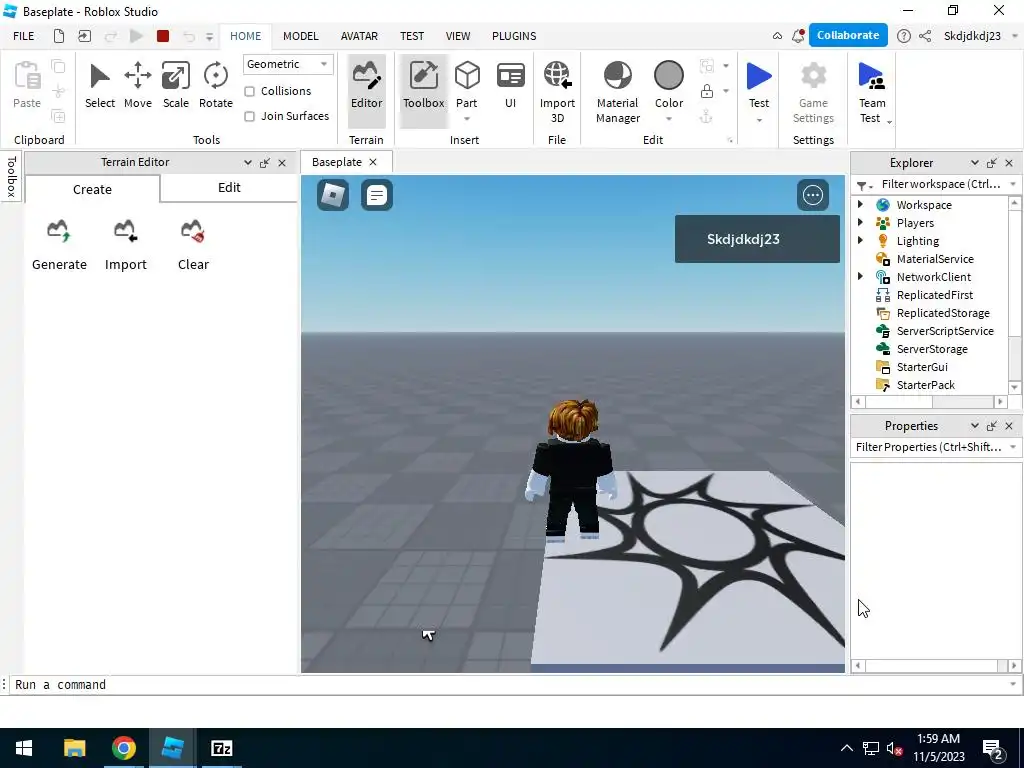Open 7-Zip from the taskbar
The width and height of the screenshot is (1024, 768).
coord(221,748)
